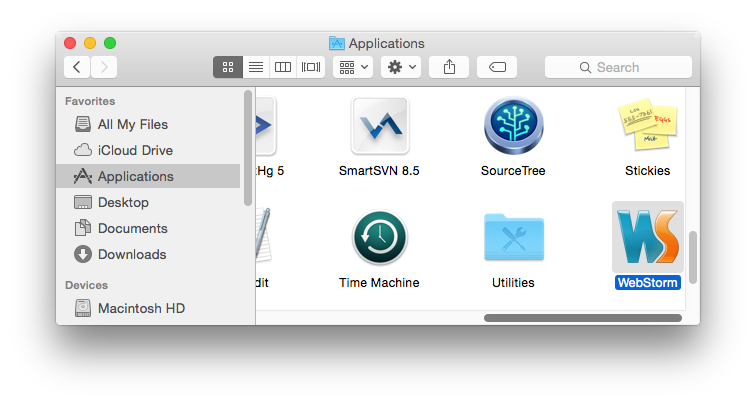The image size is (756, 405).
Task: Select the WebStorm app icon
Action: point(648,237)
